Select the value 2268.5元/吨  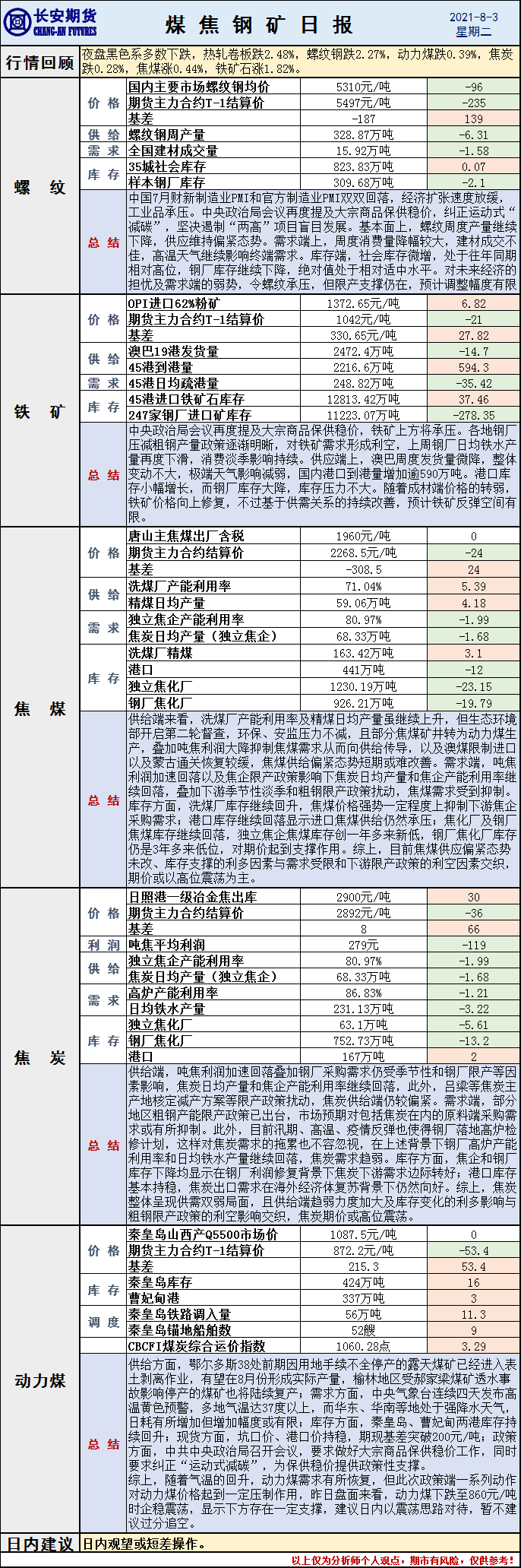[363, 553]
